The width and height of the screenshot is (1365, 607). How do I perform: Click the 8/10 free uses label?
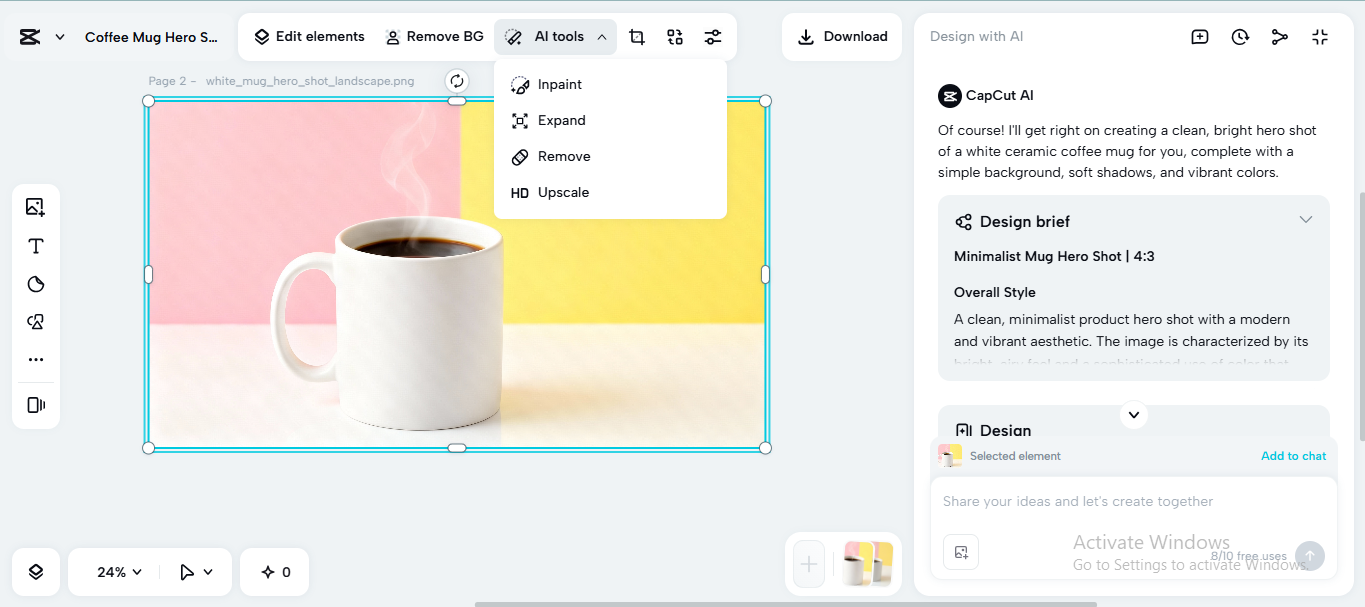(1248, 556)
